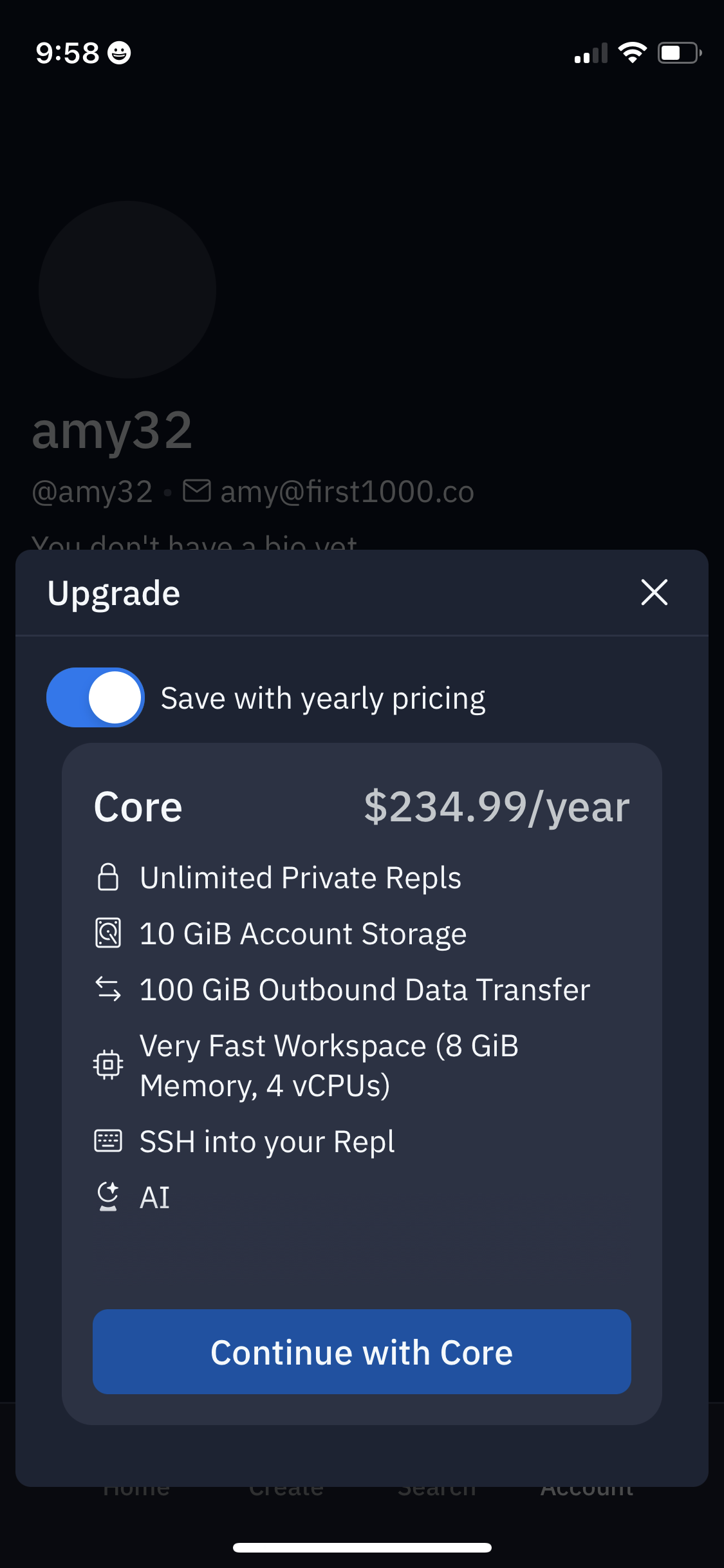
Task: Tap the Core plan title
Action: pyautogui.click(x=138, y=807)
